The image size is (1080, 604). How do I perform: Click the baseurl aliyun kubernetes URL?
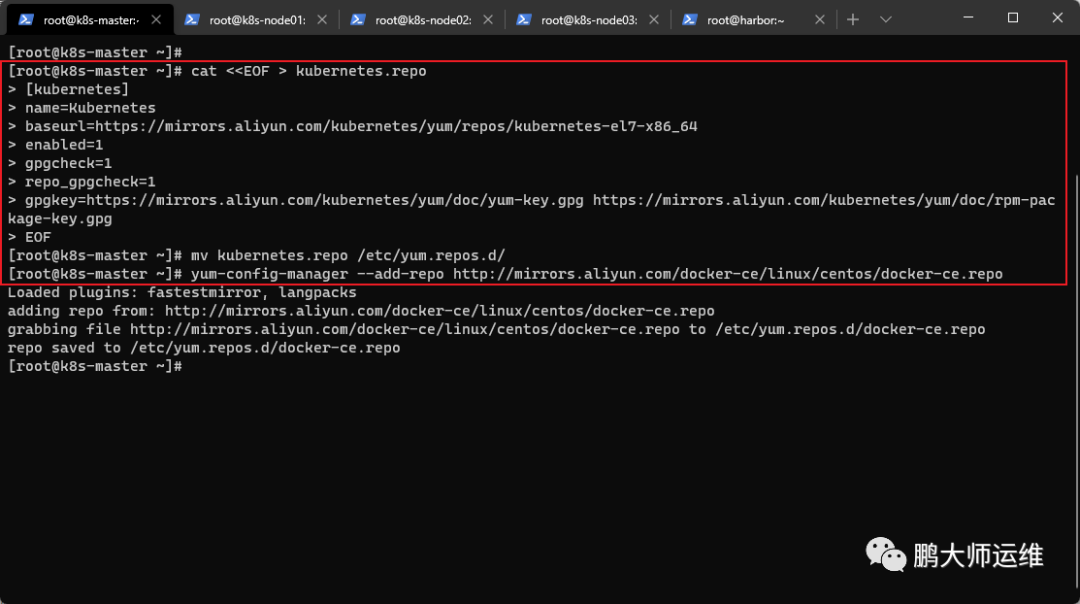396,126
